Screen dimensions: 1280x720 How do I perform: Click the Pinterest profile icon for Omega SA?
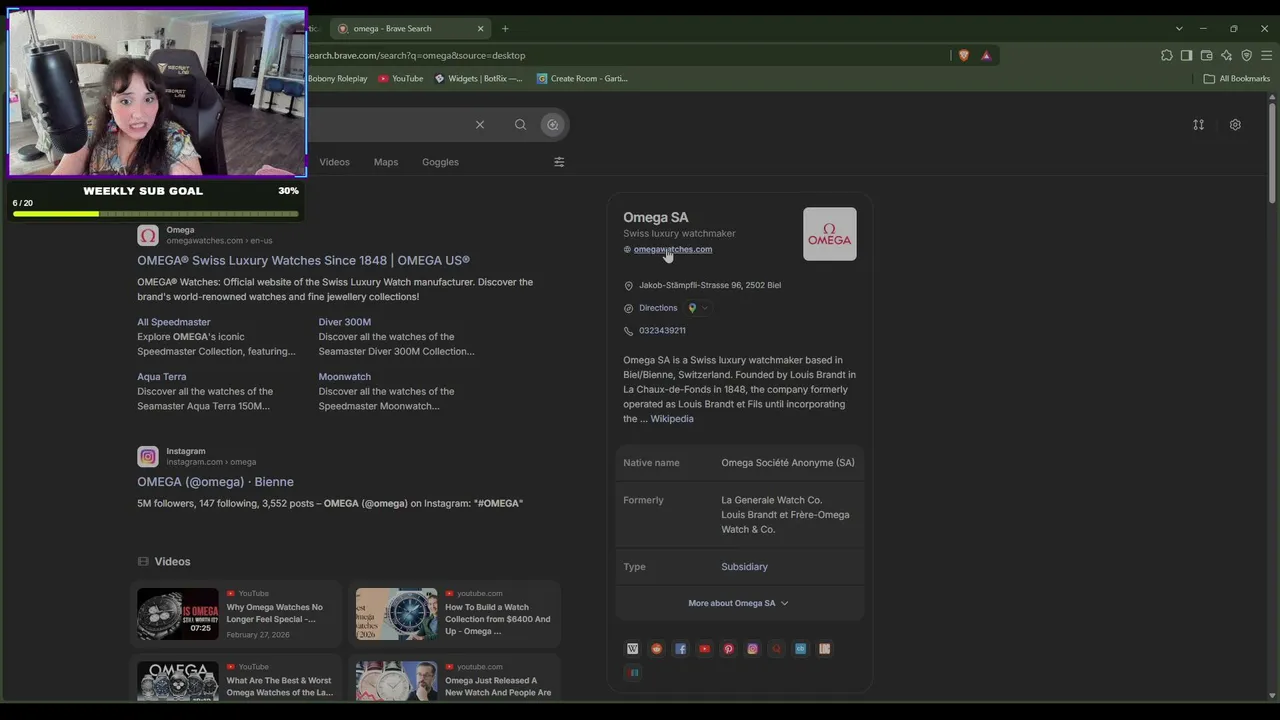click(729, 649)
